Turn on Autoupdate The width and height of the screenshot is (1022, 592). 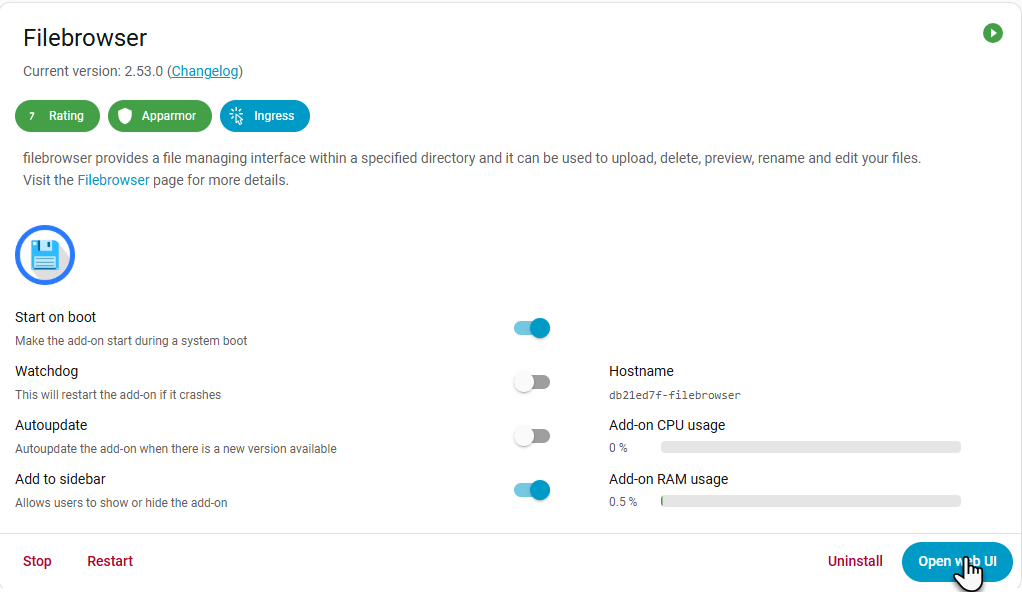[531, 436]
